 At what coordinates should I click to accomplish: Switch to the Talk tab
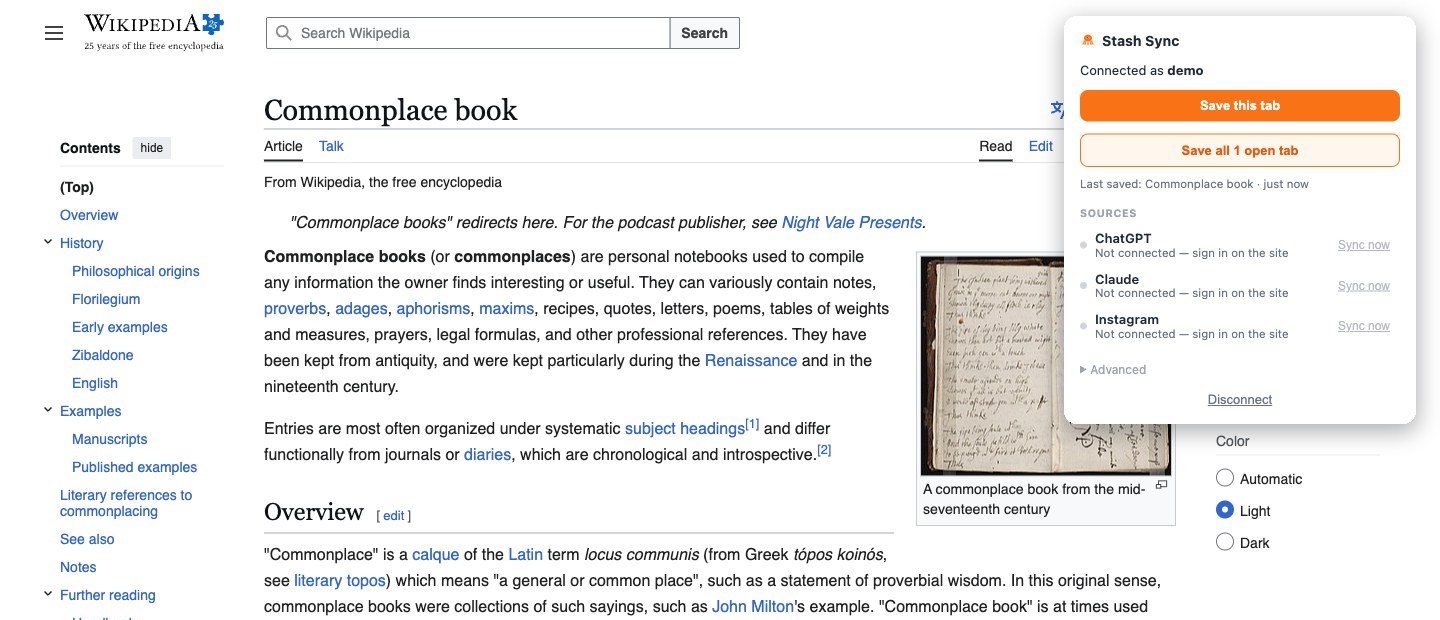point(331,146)
